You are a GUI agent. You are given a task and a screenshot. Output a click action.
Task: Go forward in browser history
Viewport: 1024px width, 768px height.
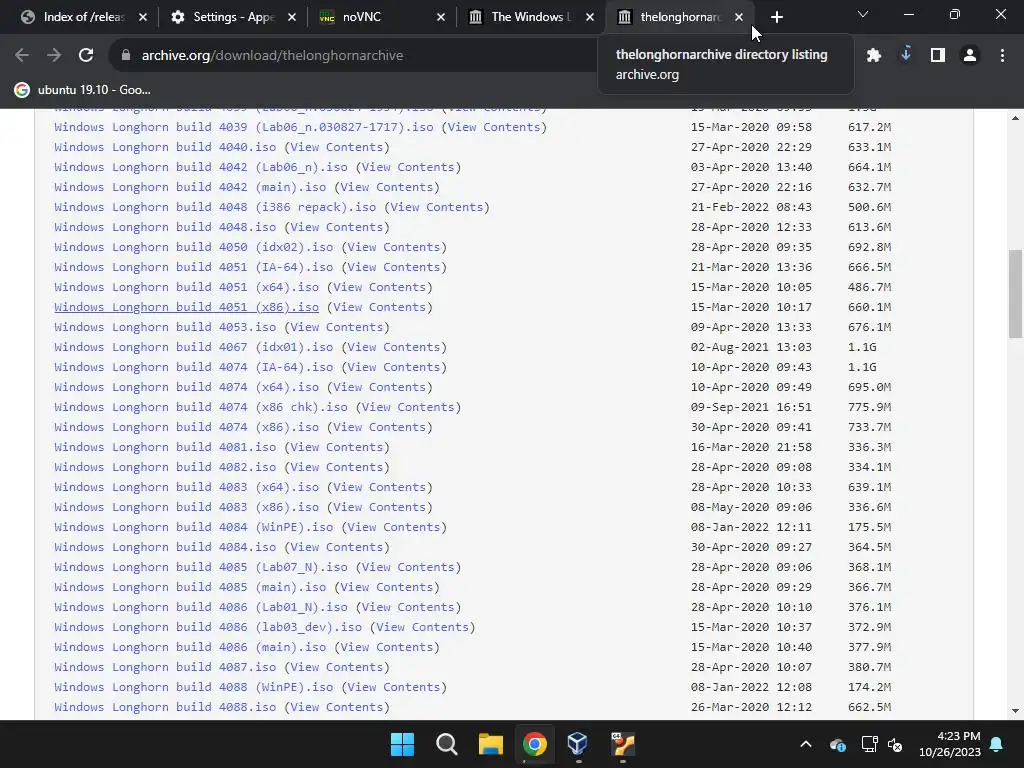pyautogui.click(x=54, y=56)
